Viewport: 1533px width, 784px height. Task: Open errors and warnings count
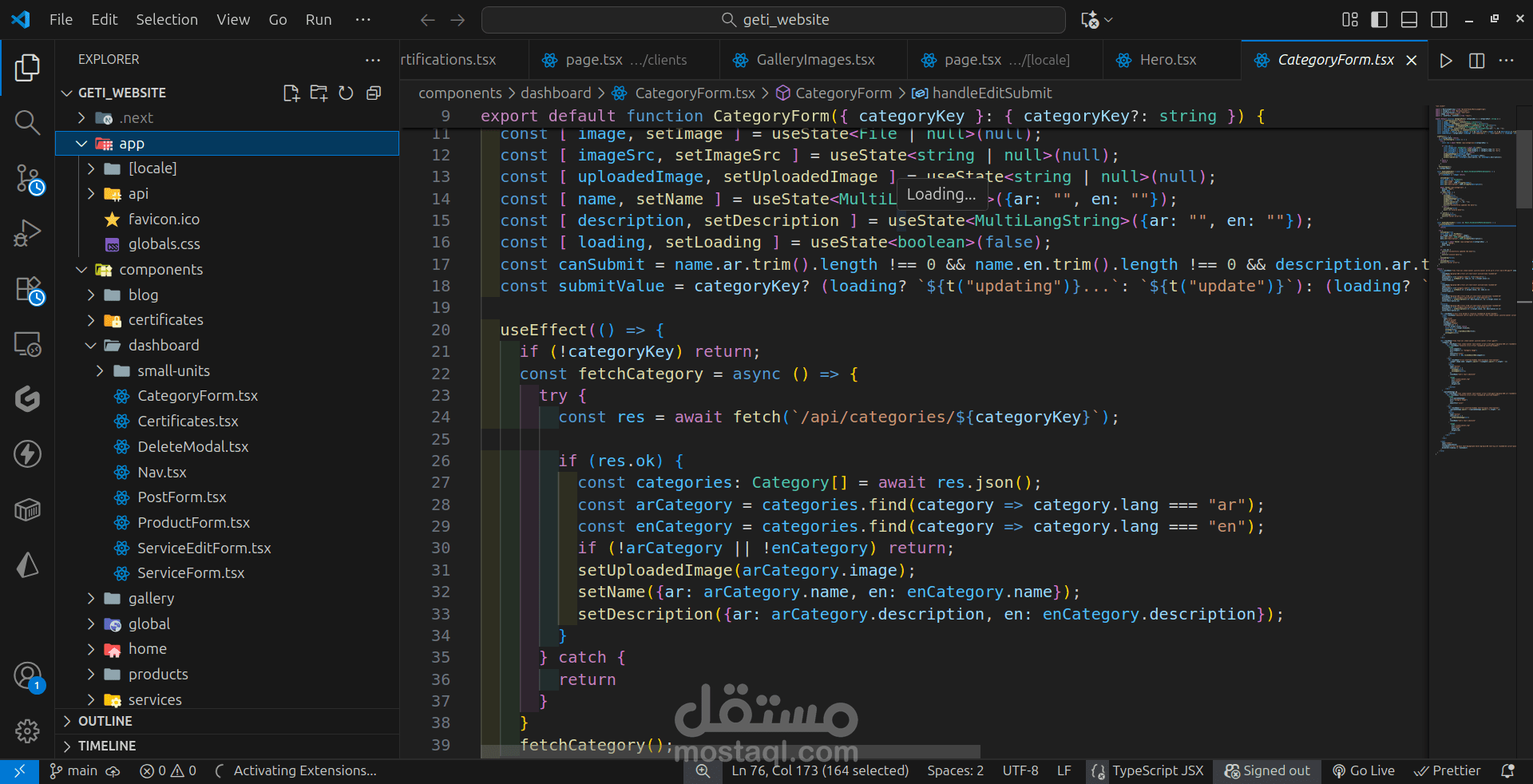click(x=168, y=771)
